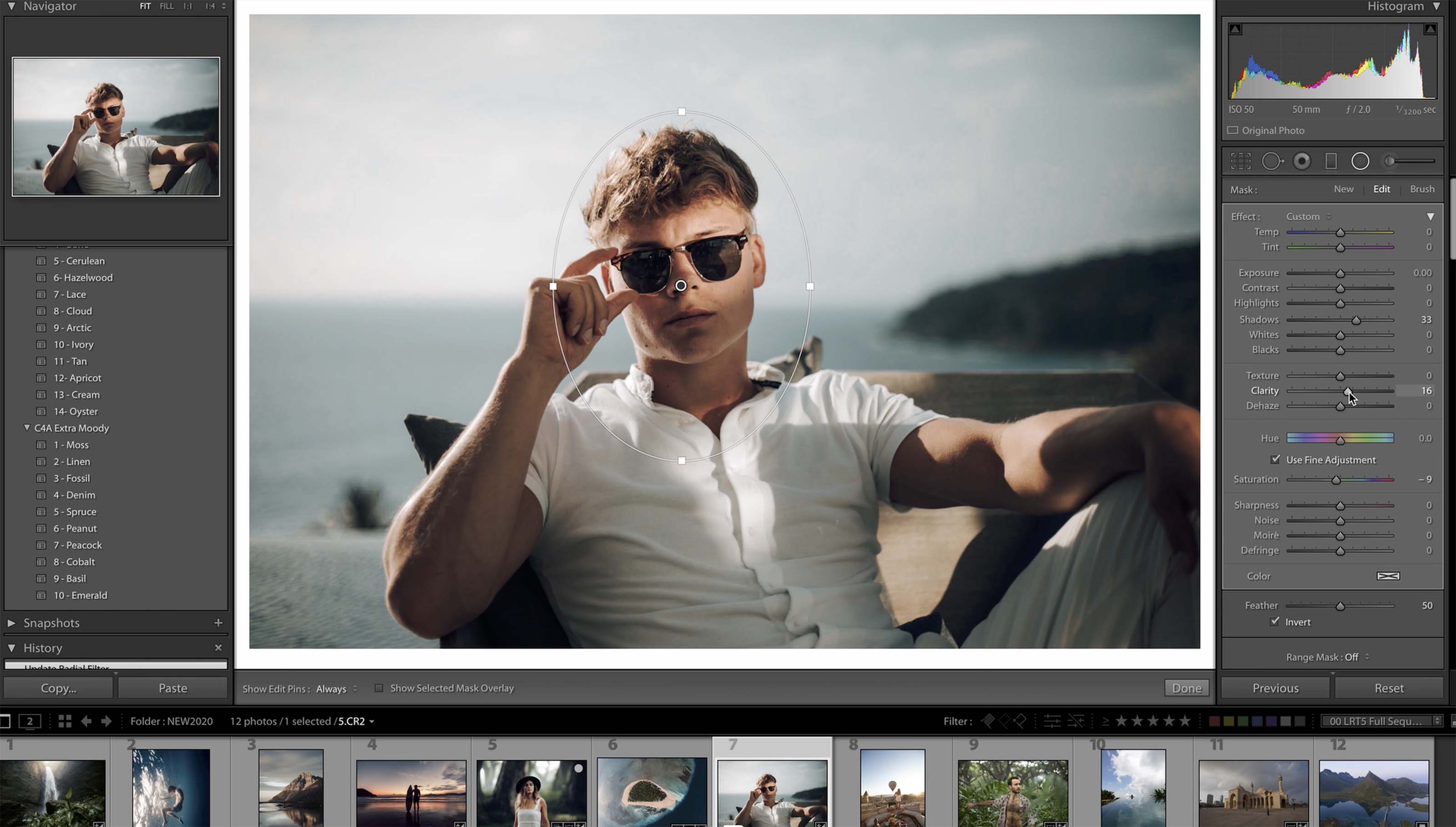Expand the Snapshots panel

[11, 623]
